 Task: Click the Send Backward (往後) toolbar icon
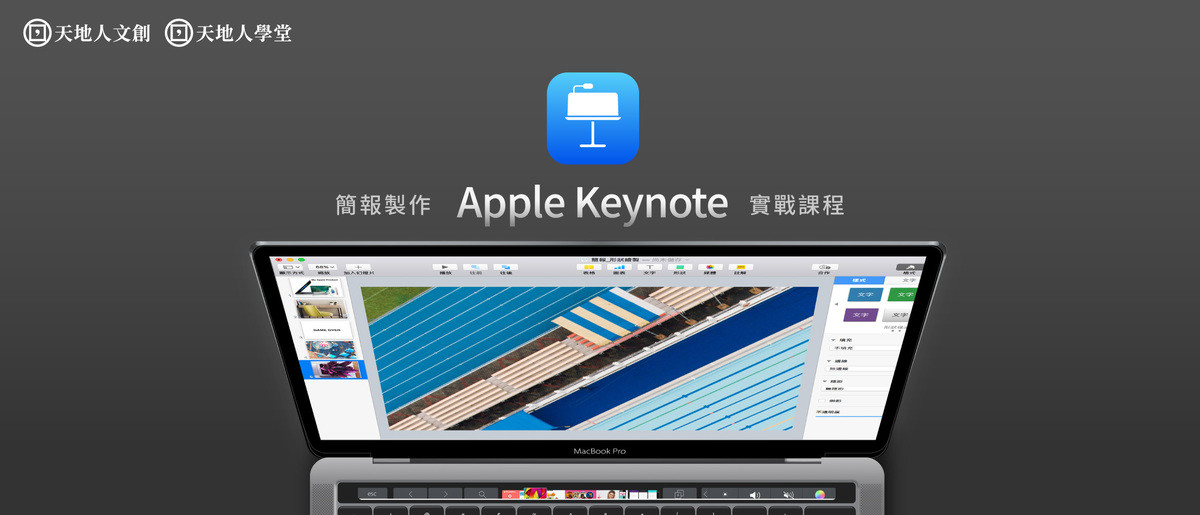tap(506, 267)
